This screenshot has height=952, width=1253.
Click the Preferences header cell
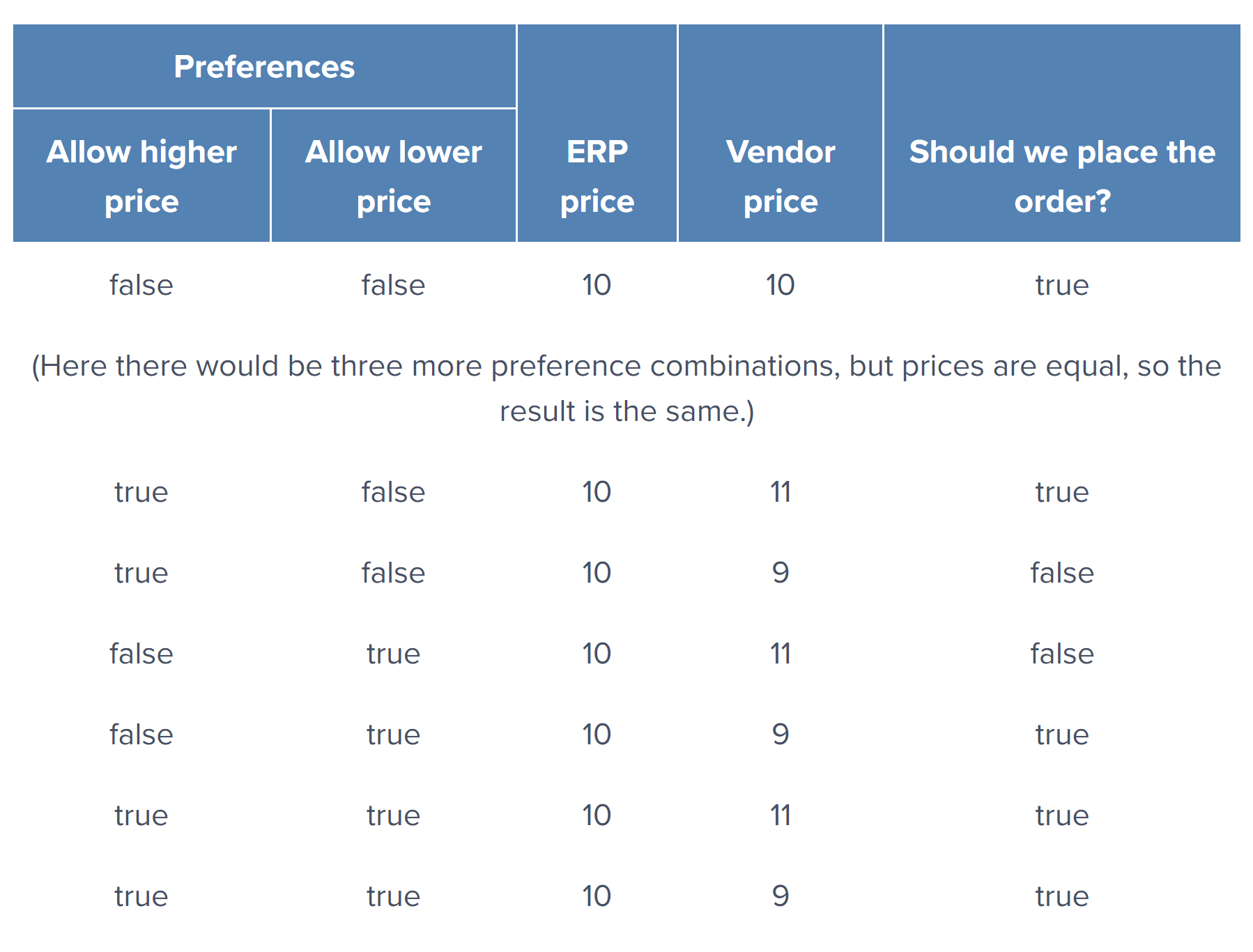(x=264, y=67)
